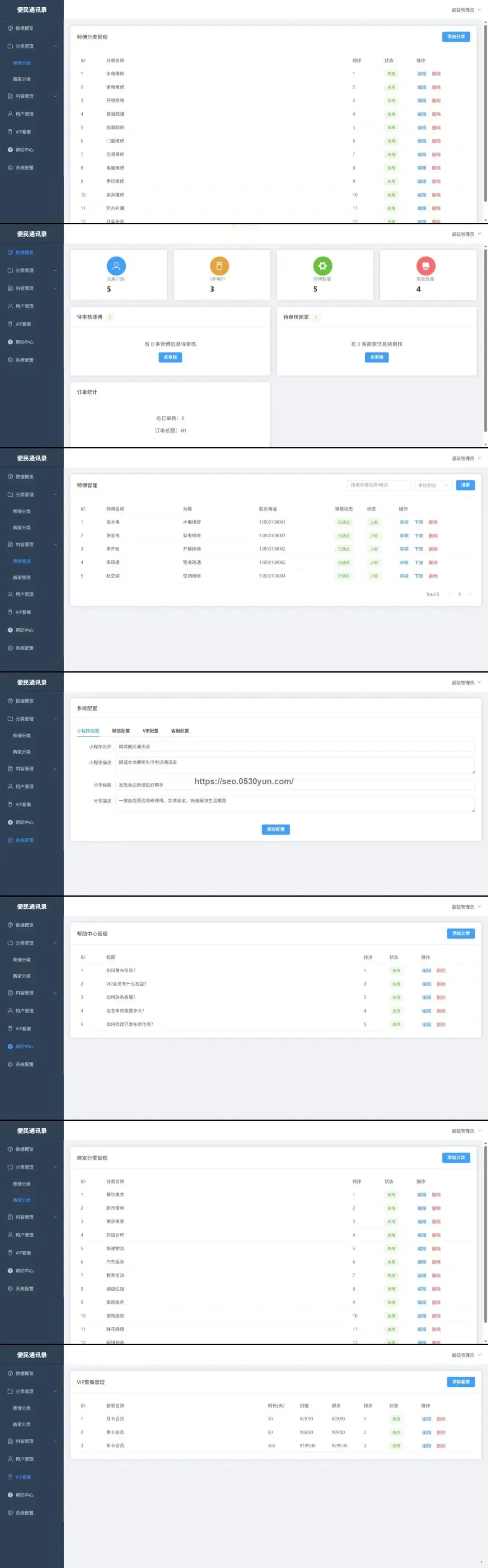
Task: On 师傅分类管理 page, click VIP套餐 sidebar icon
Action: tap(10, 132)
